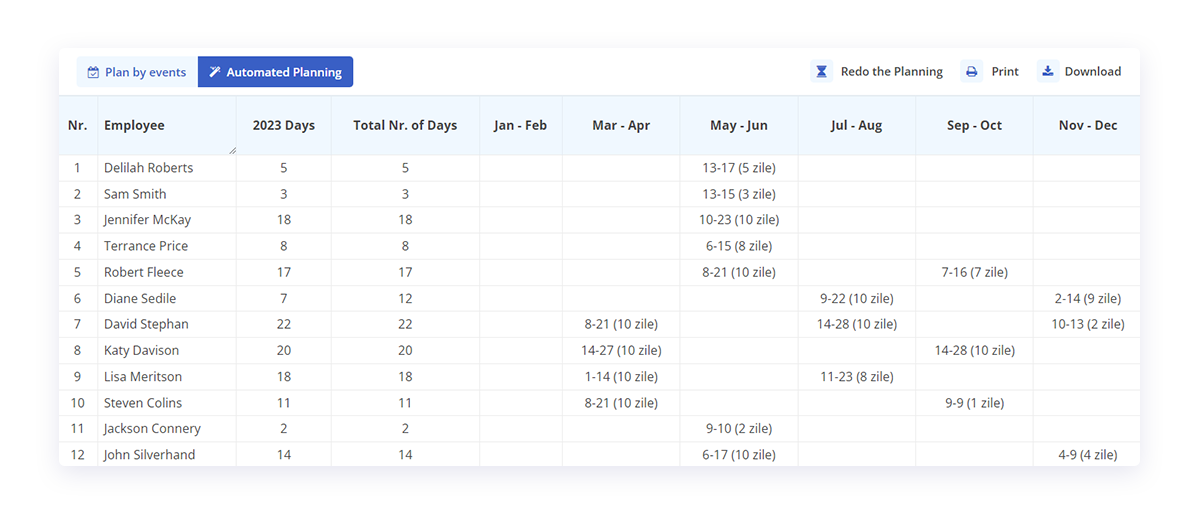Click Katy Davison's total days value 20

click(405, 350)
